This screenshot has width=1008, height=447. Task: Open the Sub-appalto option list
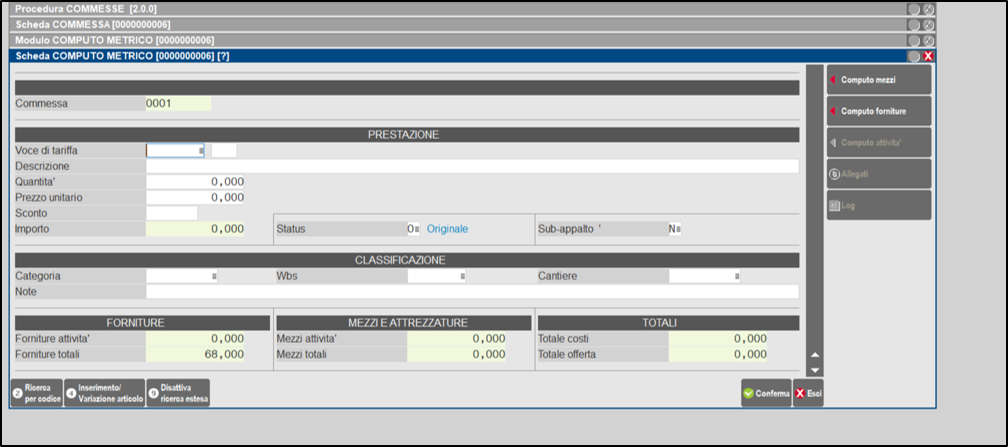(x=678, y=229)
